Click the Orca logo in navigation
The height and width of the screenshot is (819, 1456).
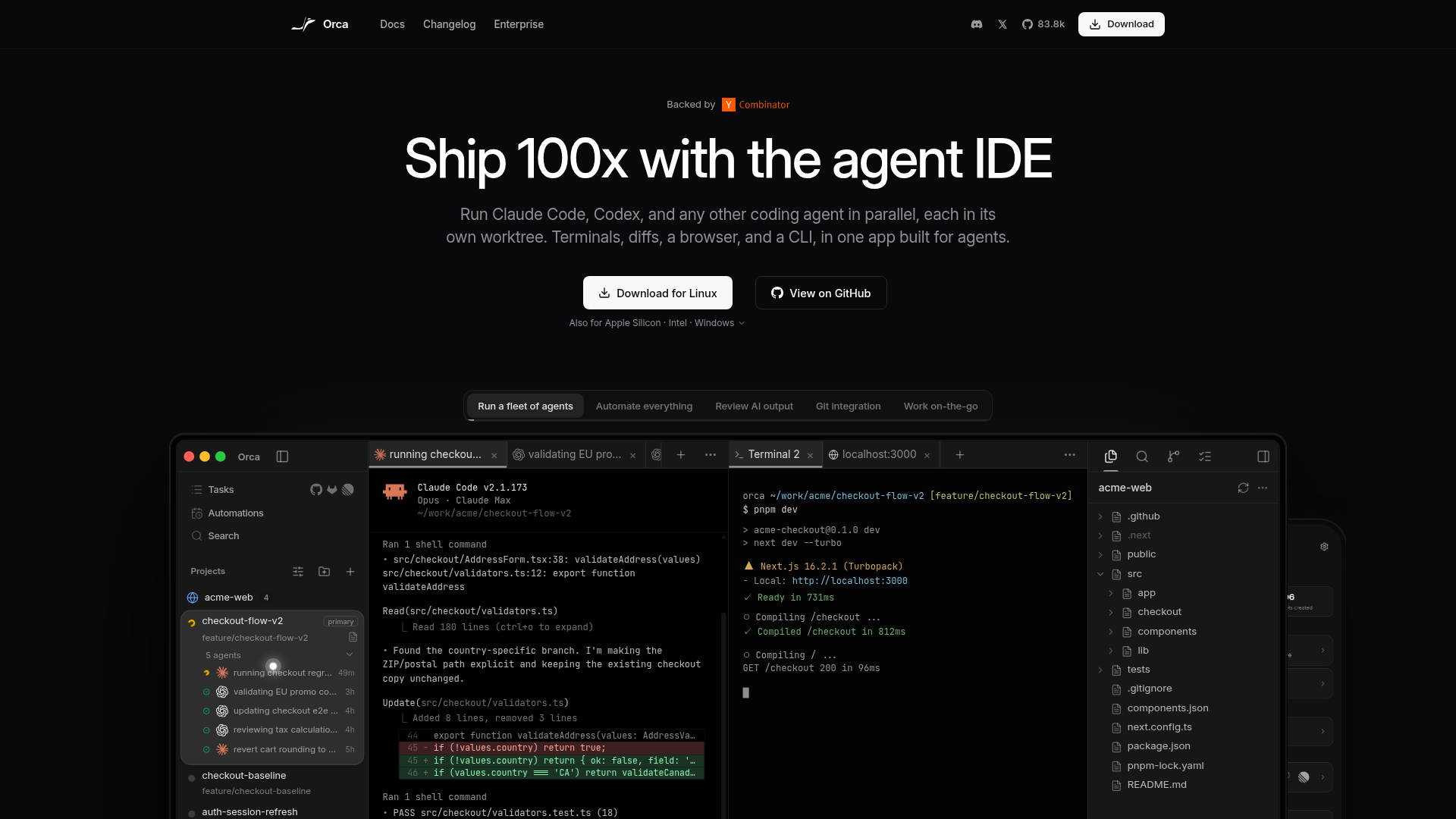tap(320, 24)
